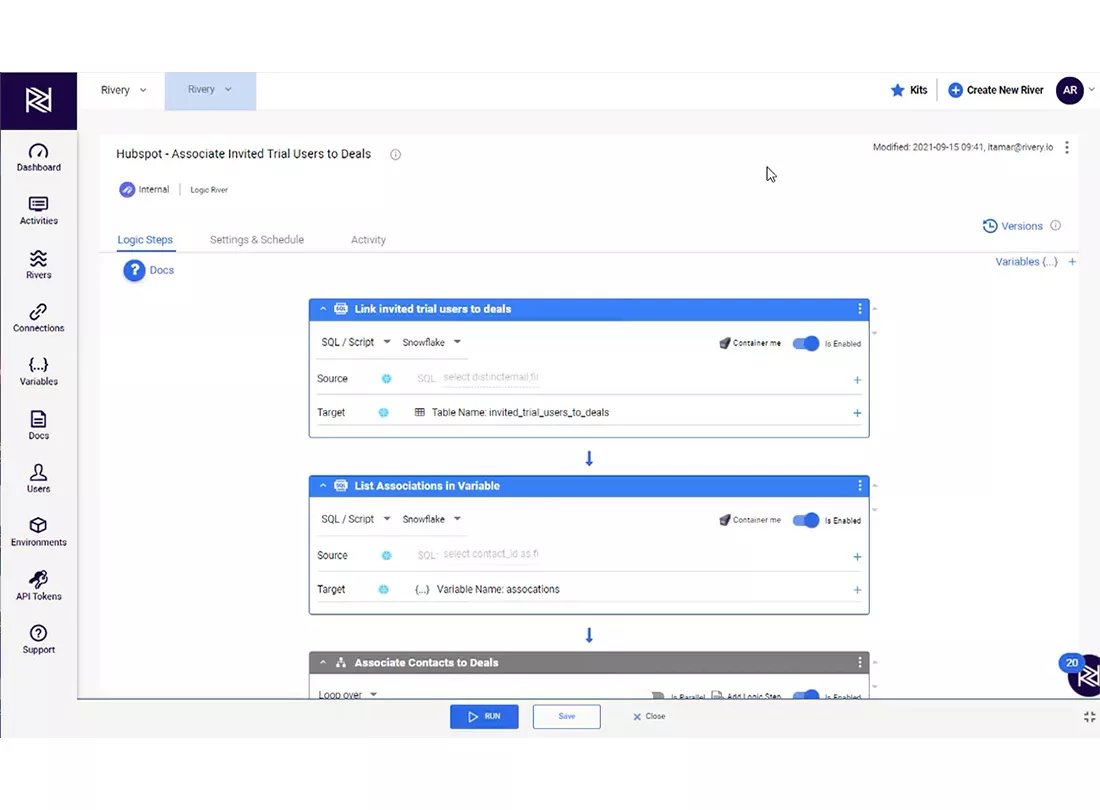This screenshot has width=1100, height=810.
Task: Click the info icon beside the river title
Action: (x=396, y=154)
